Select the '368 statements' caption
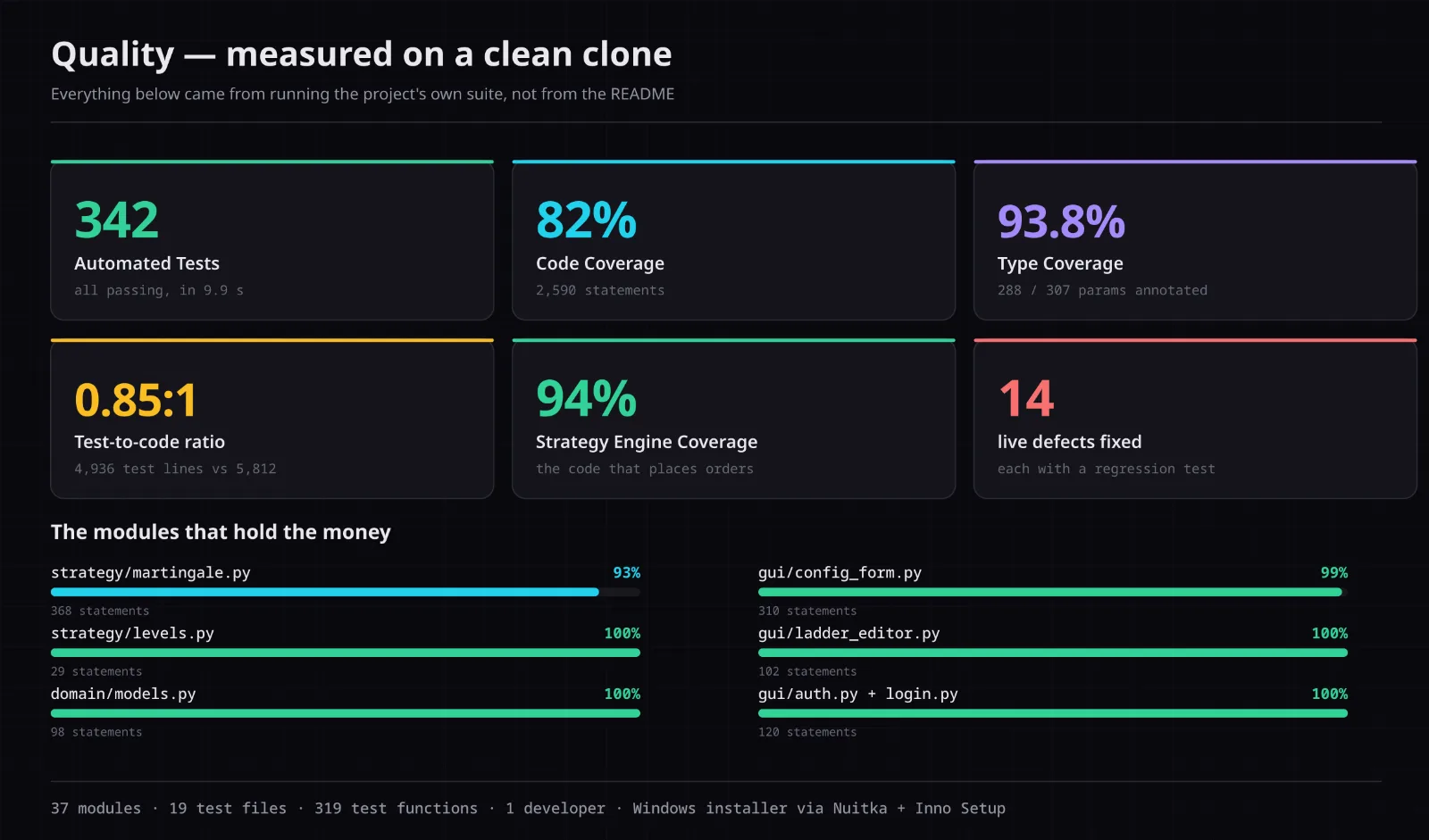Viewport: 1429px width, 840px height. (100, 611)
